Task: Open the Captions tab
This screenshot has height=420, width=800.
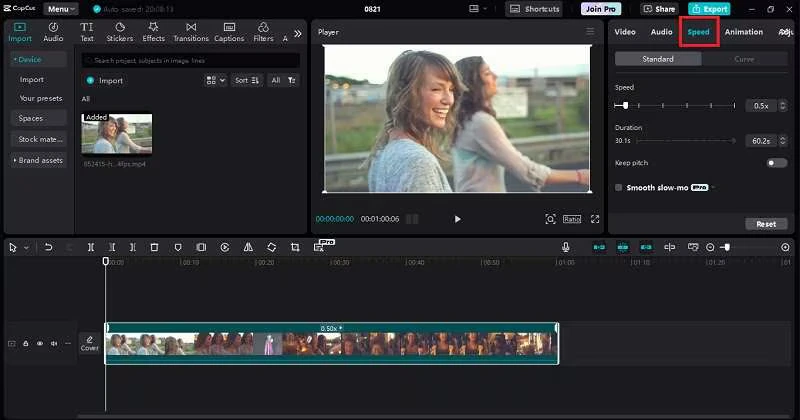Action: click(x=229, y=32)
